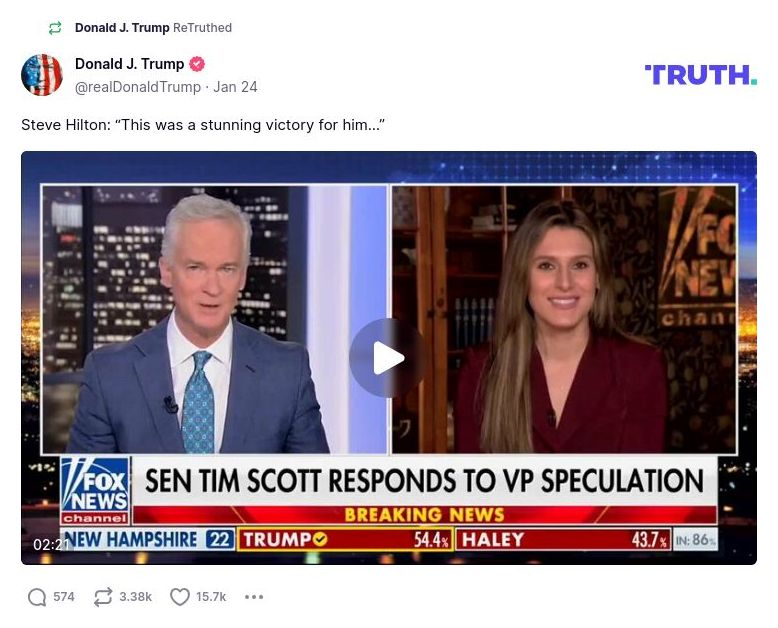Click the Tim Scott headline banner in video
The width and height of the screenshot is (778, 628).
(424, 481)
